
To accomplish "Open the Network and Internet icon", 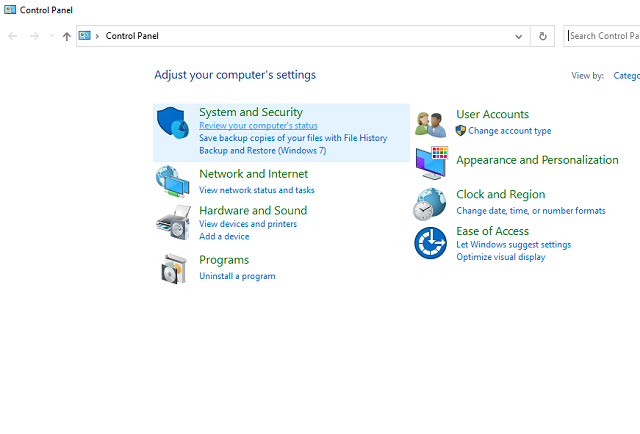I will coord(173,181).
